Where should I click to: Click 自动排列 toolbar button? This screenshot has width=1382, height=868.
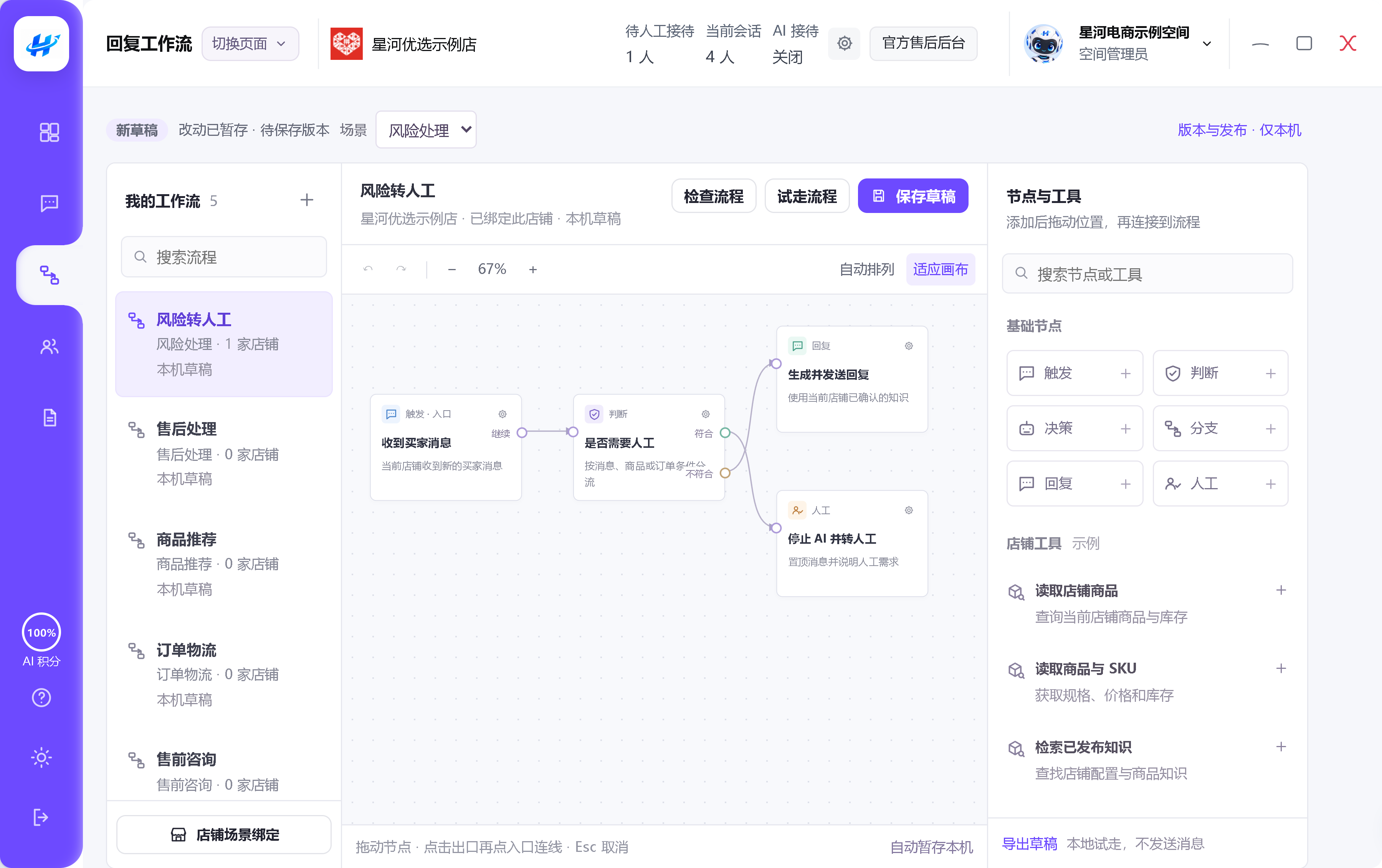[x=866, y=270]
